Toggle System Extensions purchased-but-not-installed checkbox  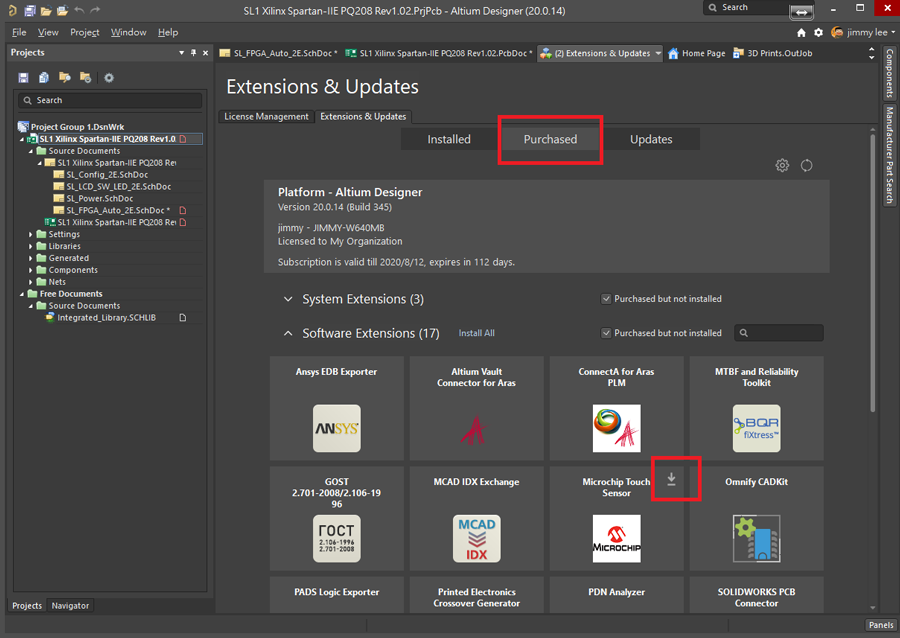[x=606, y=299]
